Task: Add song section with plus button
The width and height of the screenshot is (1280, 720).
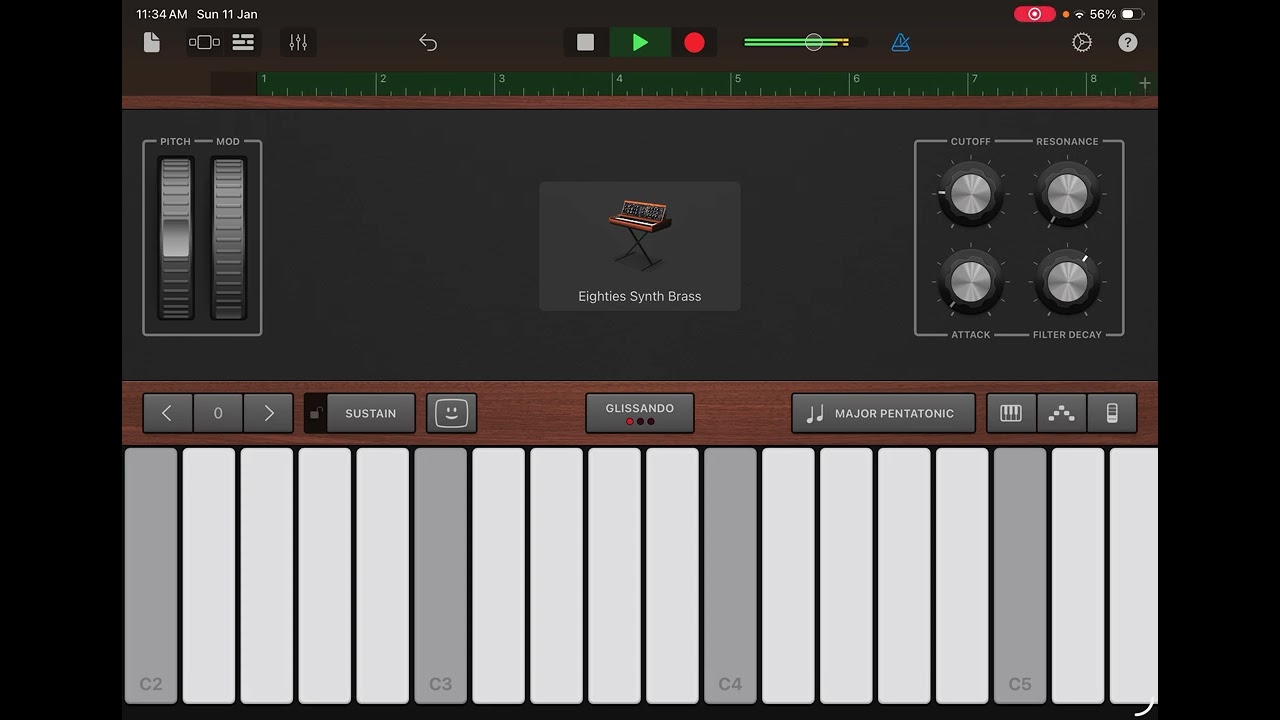Action: 1145,83
